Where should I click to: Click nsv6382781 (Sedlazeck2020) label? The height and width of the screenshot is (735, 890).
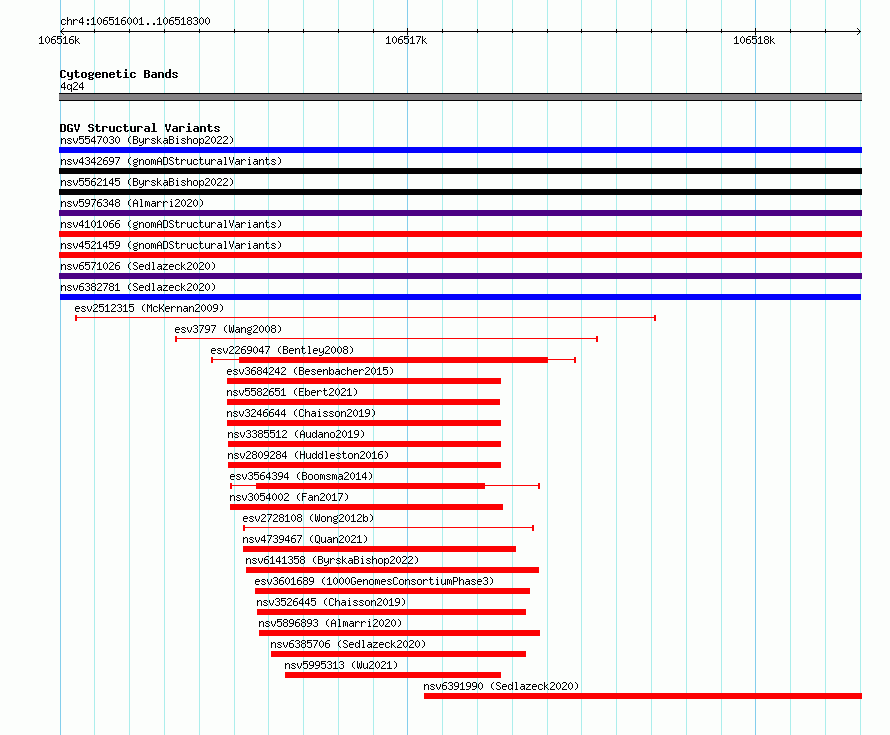click(138, 287)
